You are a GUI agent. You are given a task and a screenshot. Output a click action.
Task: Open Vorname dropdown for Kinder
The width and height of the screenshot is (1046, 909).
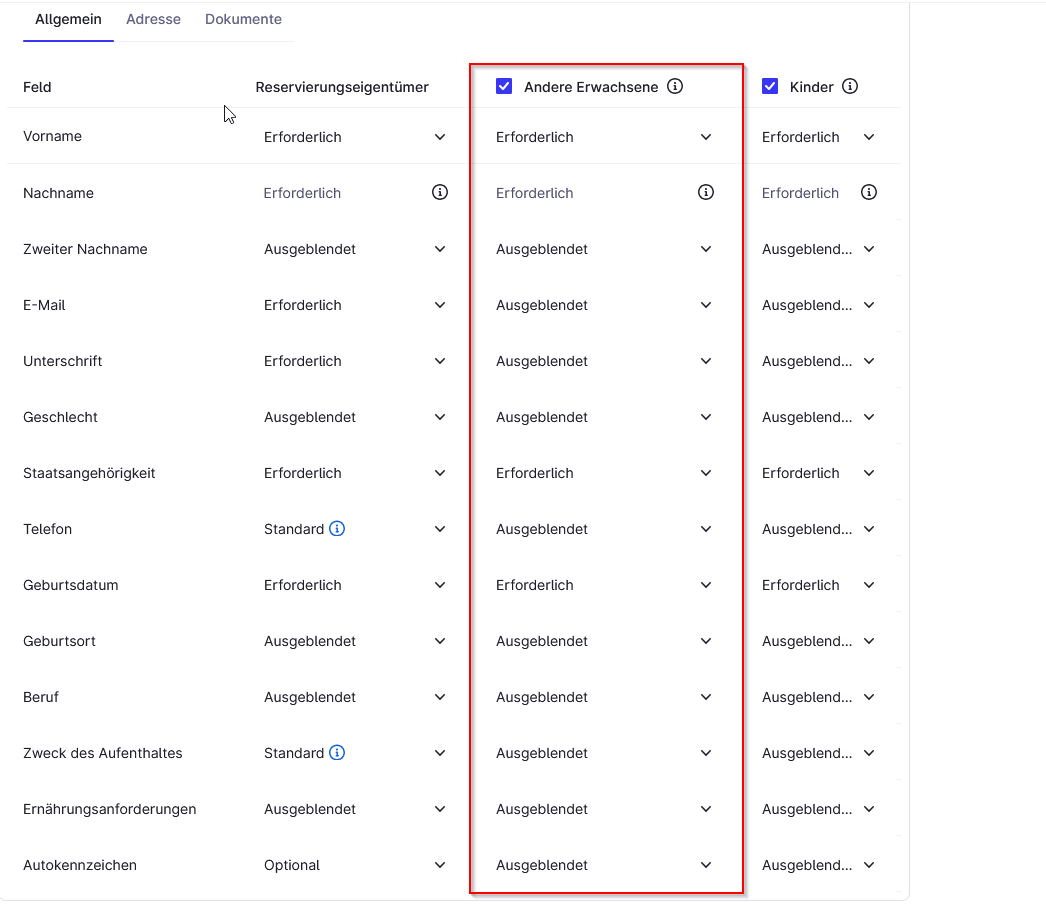(x=819, y=137)
